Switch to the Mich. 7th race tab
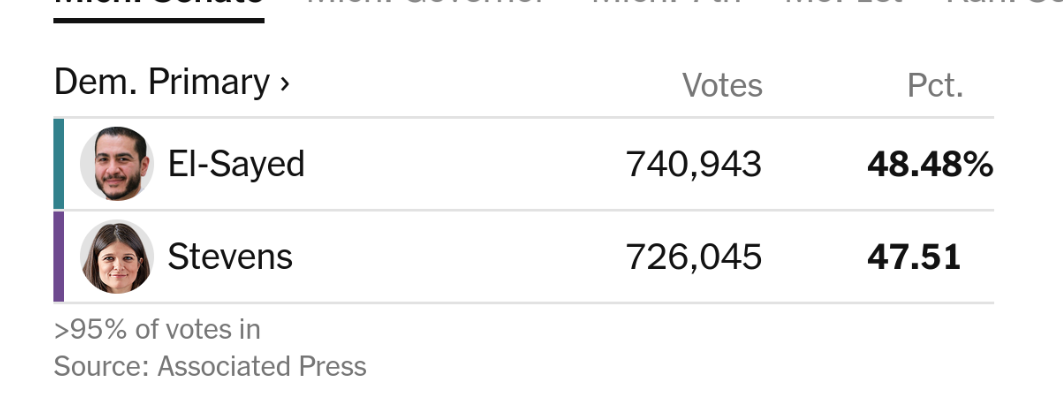This screenshot has width=1063, height=397. [665, 4]
